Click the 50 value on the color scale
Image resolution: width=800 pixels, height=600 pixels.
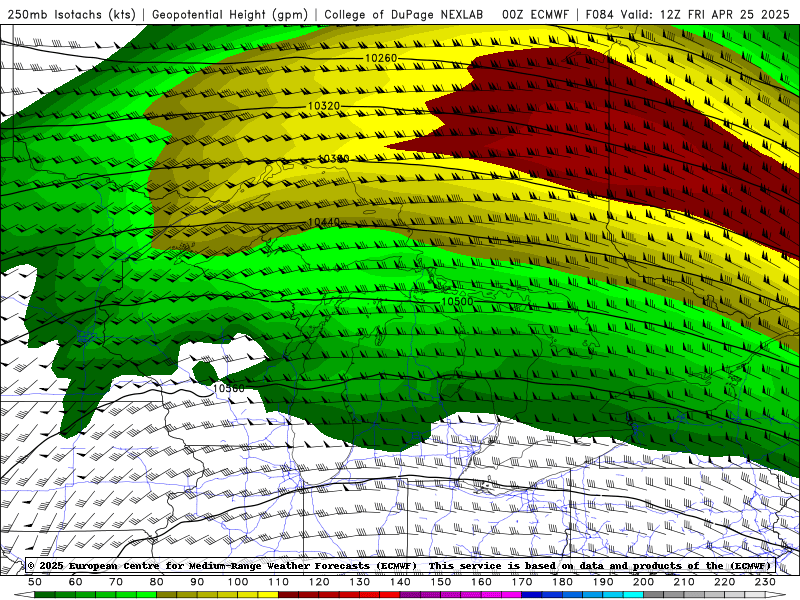[35, 582]
